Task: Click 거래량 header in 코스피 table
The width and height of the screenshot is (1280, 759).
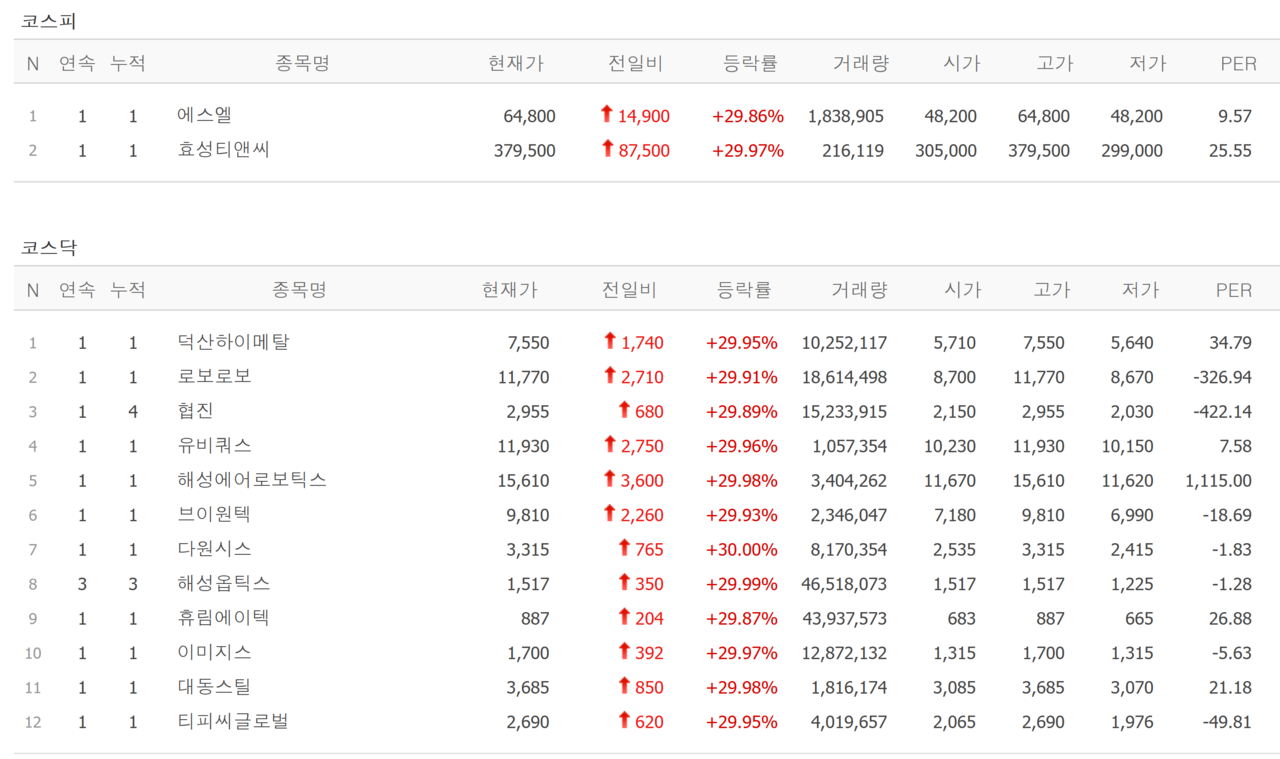Action: tap(861, 63)
